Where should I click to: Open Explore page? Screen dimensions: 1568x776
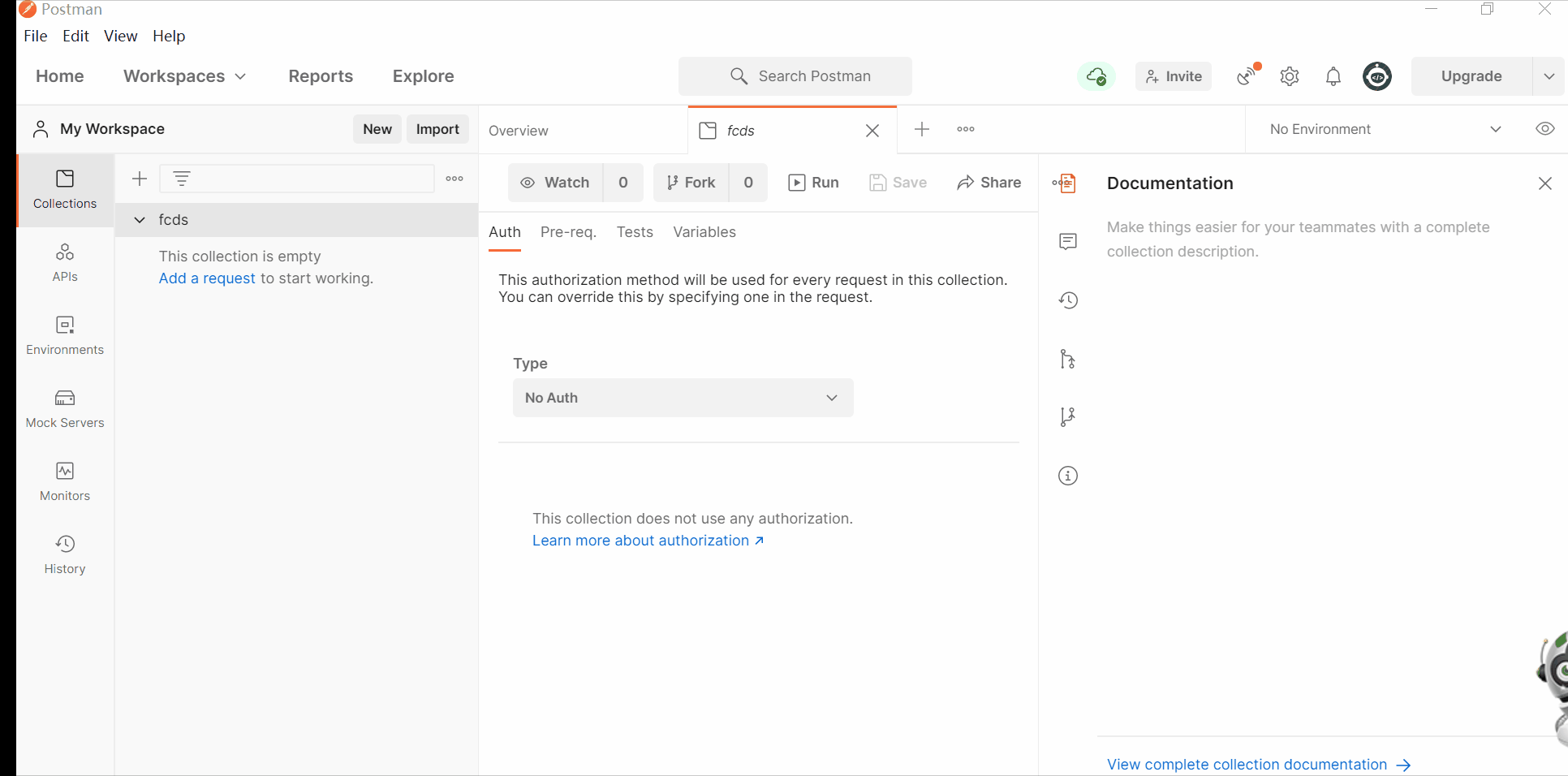pos(424,76)
